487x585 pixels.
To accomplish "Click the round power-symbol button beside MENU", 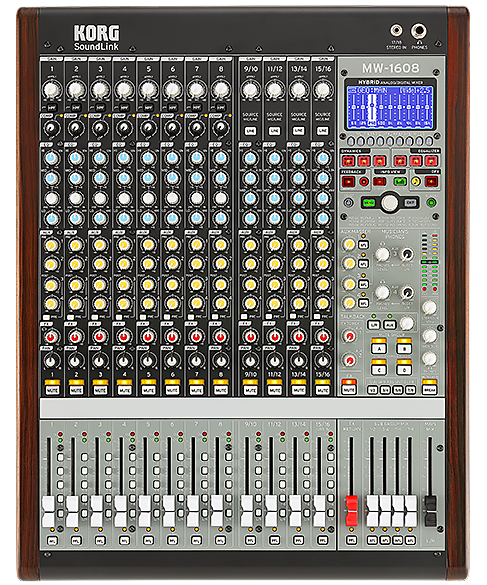I will coord(349,203).
